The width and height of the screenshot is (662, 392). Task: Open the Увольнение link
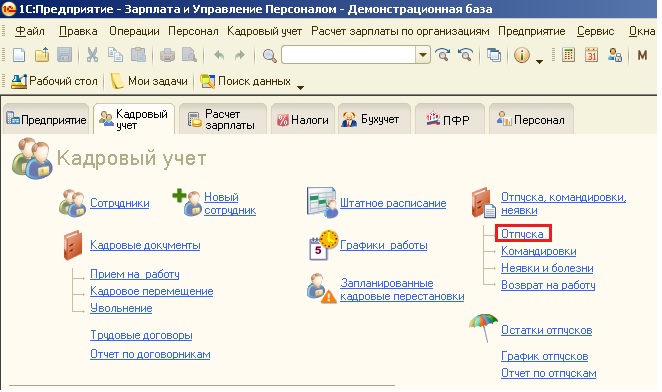121,308
